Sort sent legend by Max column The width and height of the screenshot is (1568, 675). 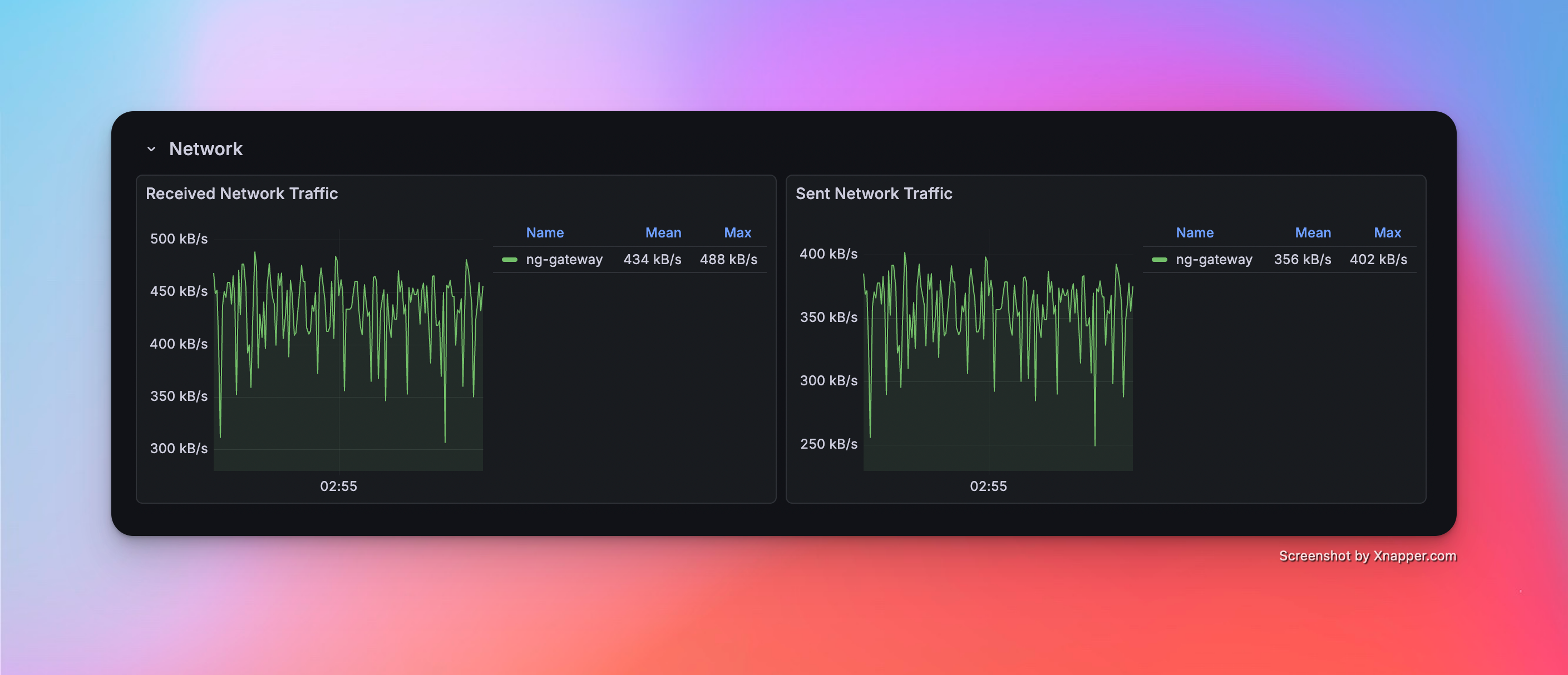[1387, 233]
